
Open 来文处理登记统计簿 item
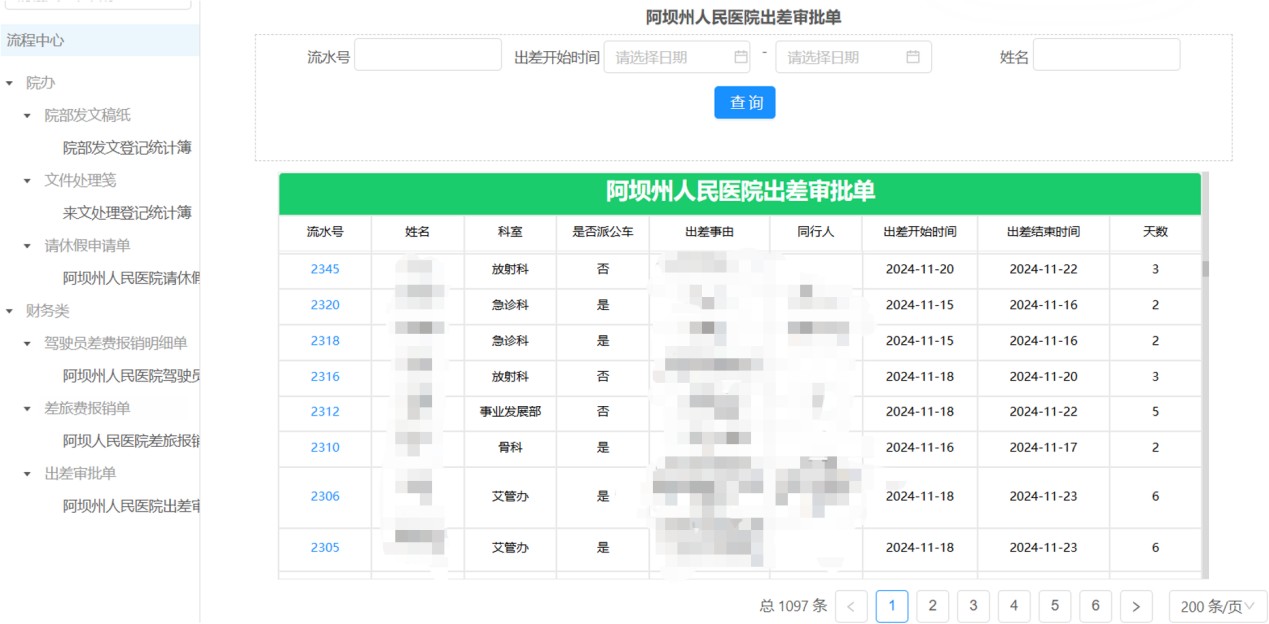tap(127, 213)
